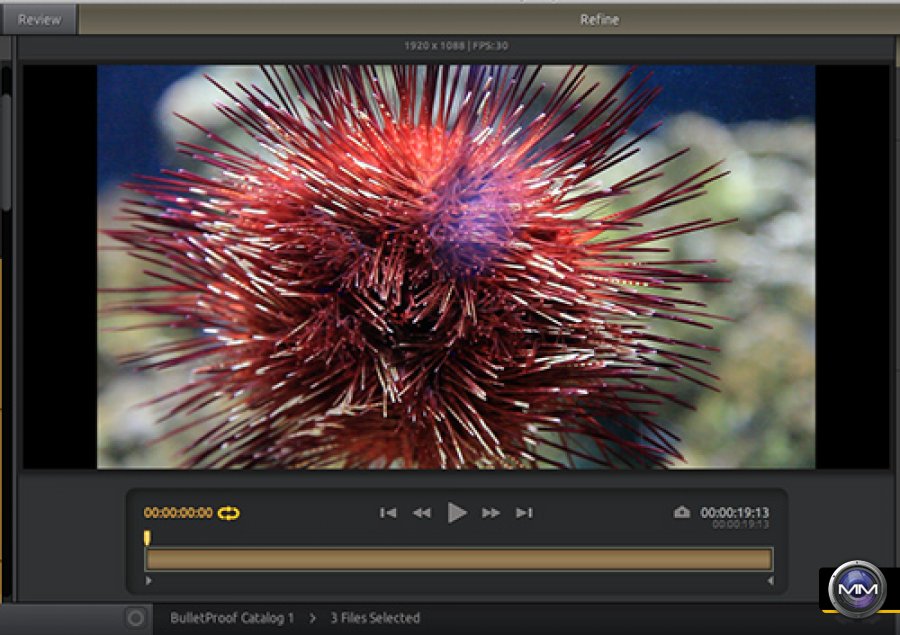Jump to the clip start

388,513
